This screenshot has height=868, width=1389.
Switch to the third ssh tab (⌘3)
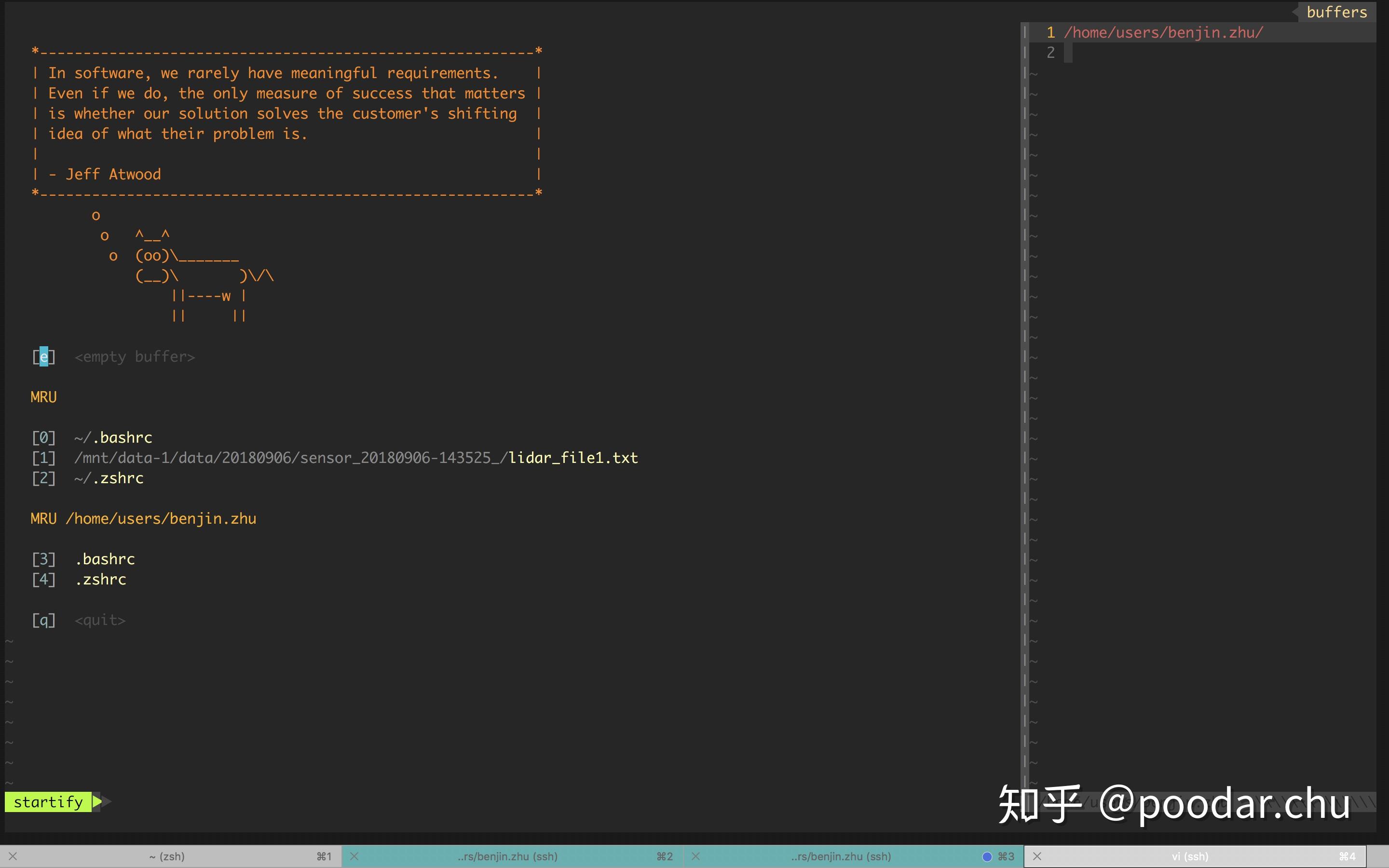(x=841, y=856)
